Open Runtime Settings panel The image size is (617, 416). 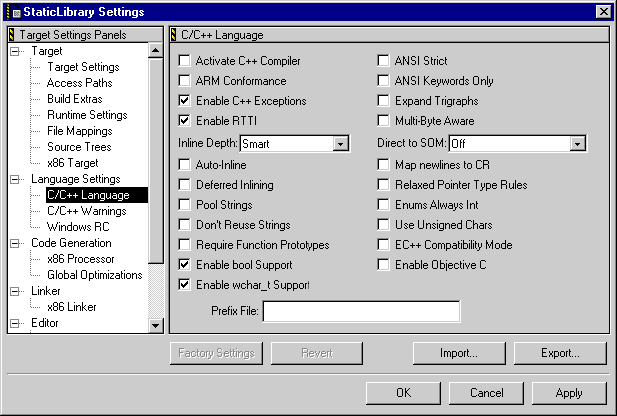coord(87,115)
